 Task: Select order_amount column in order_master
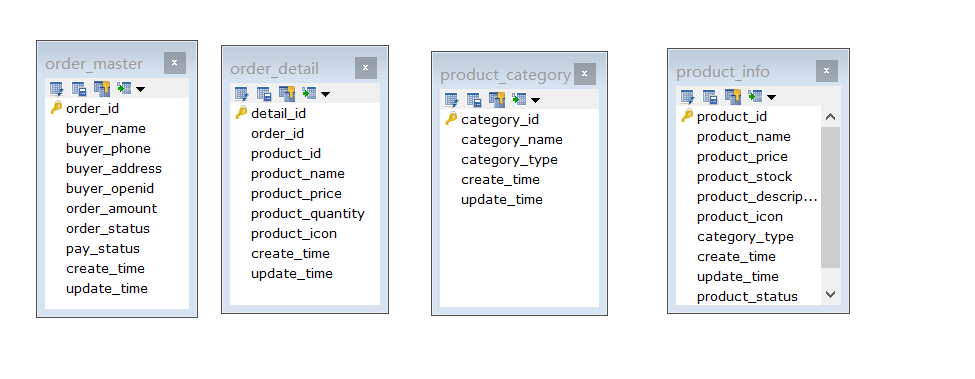tap(111, 208)
